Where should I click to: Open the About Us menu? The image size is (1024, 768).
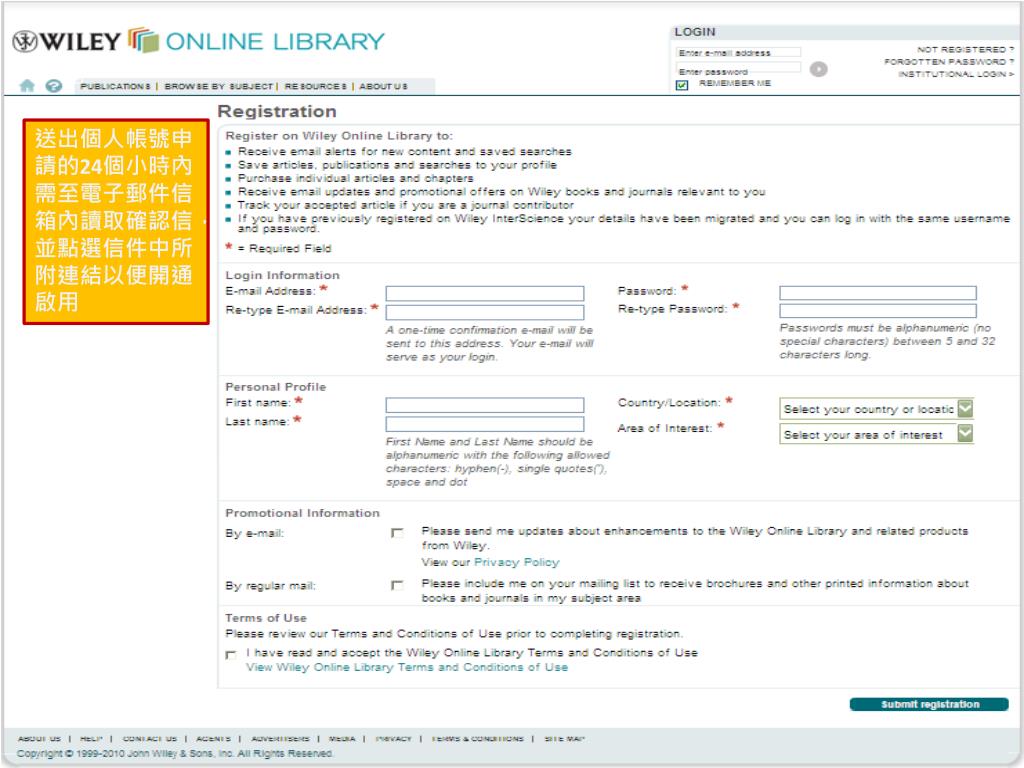(x=383, y=86)
